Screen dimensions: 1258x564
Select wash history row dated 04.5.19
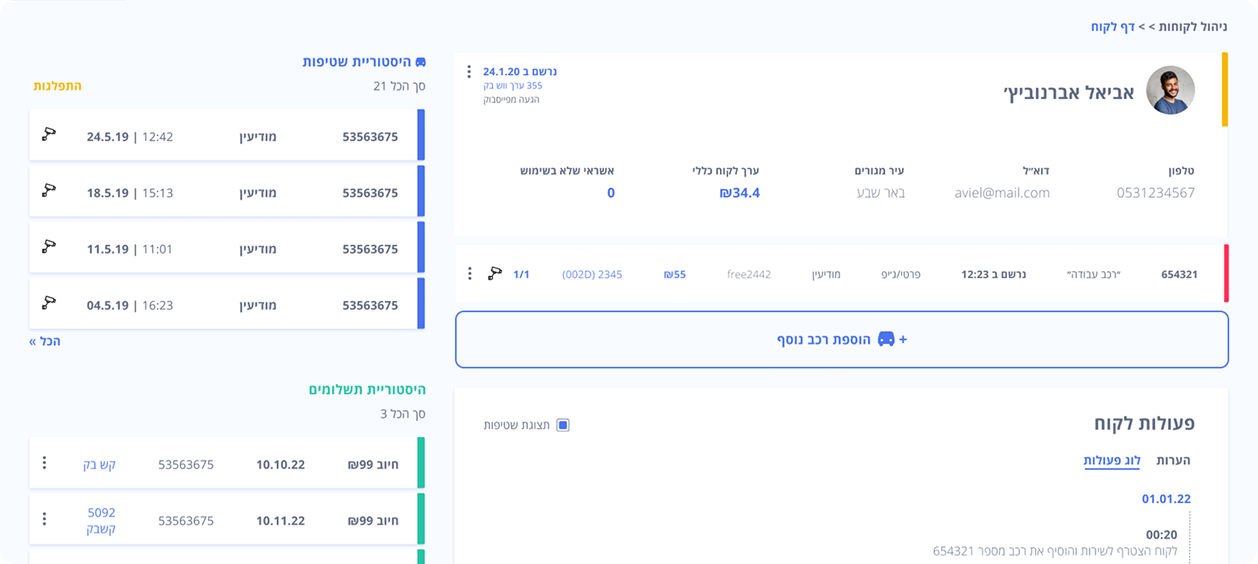227,304
